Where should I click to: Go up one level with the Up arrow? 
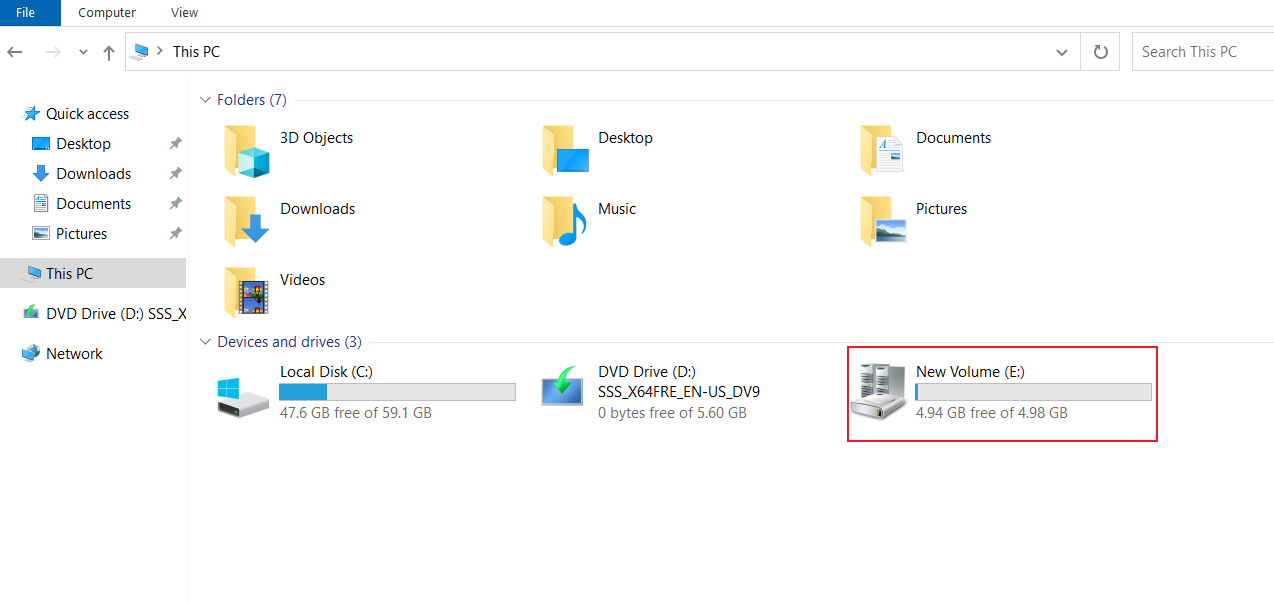click(109, 52)
